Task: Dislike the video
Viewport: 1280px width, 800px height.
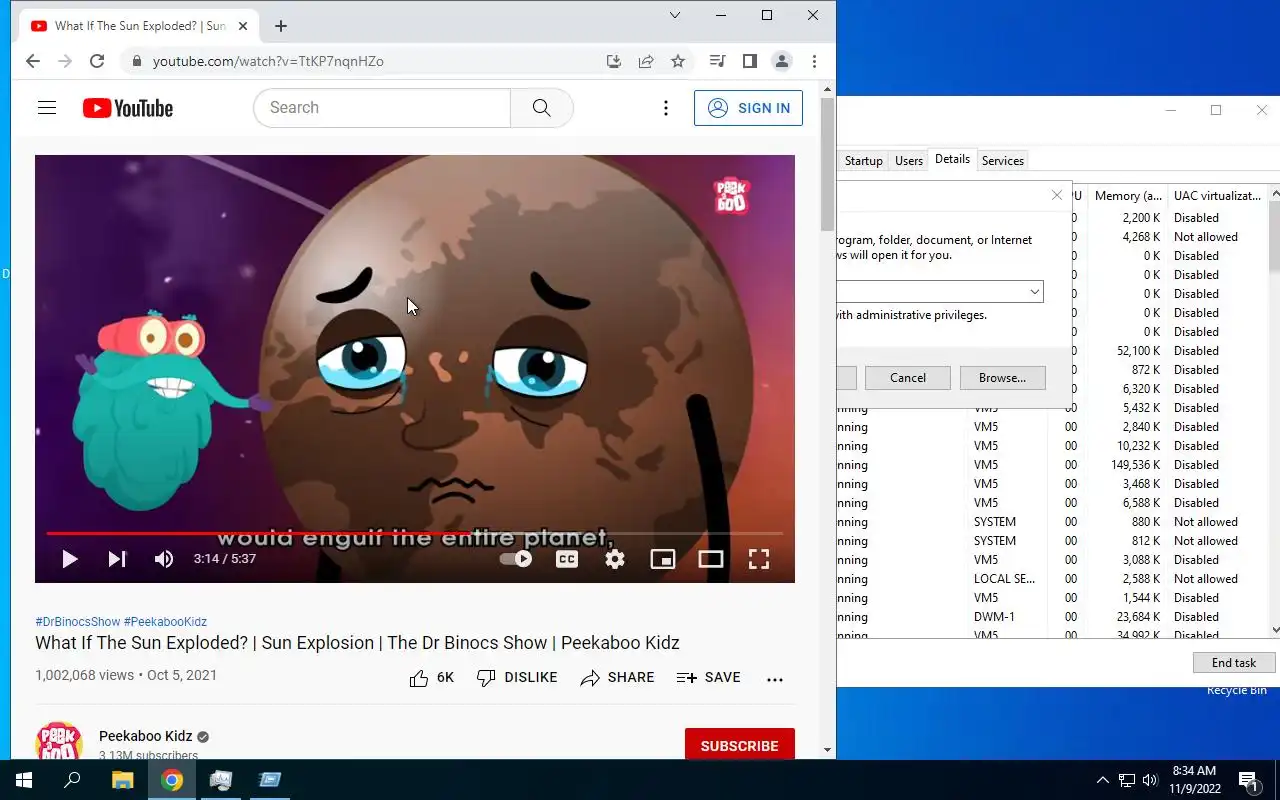Action: click(x=517, y=677)
